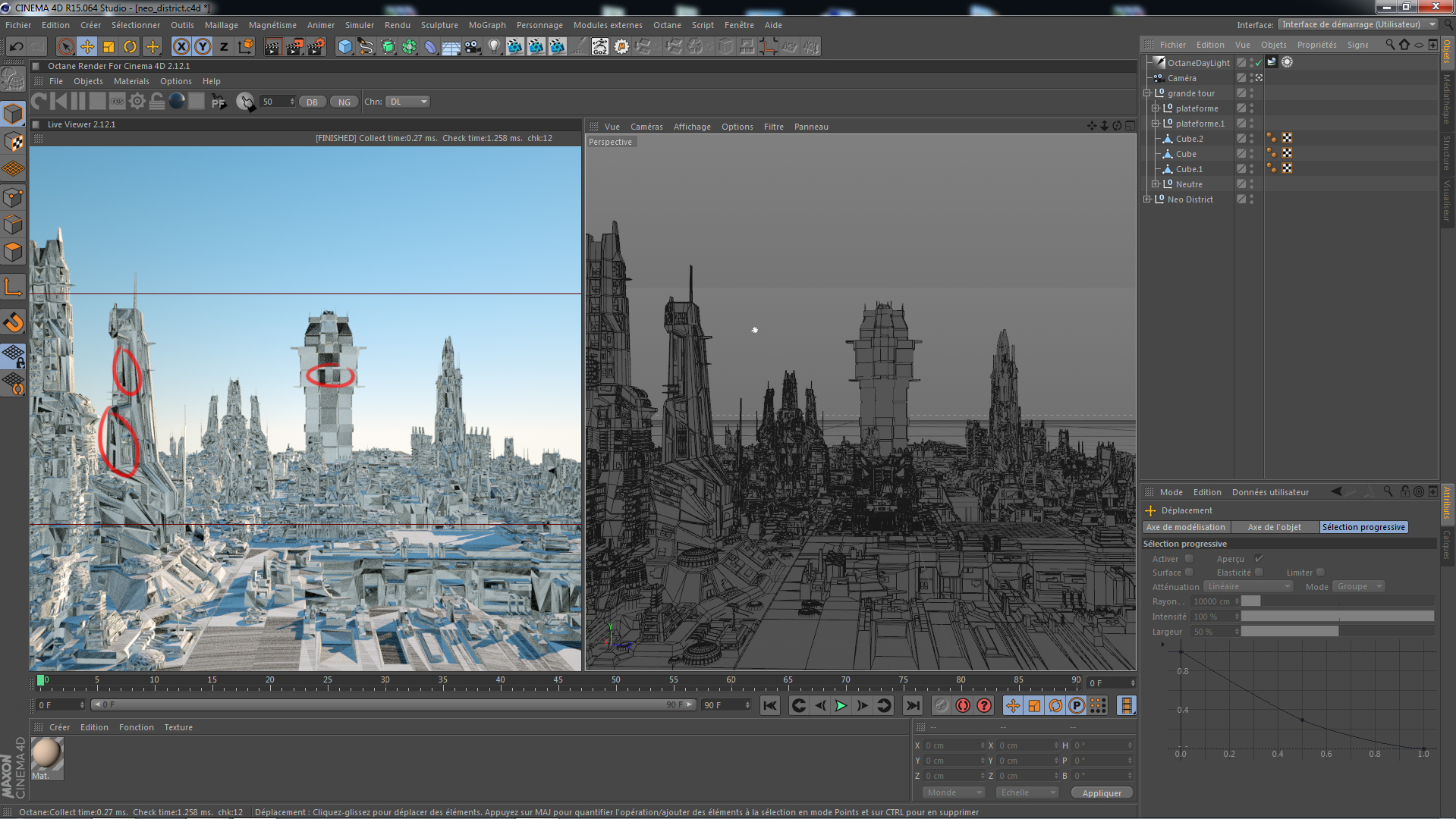
Task: Expand the grande tour object tree
Action: tap(1147, 93)
